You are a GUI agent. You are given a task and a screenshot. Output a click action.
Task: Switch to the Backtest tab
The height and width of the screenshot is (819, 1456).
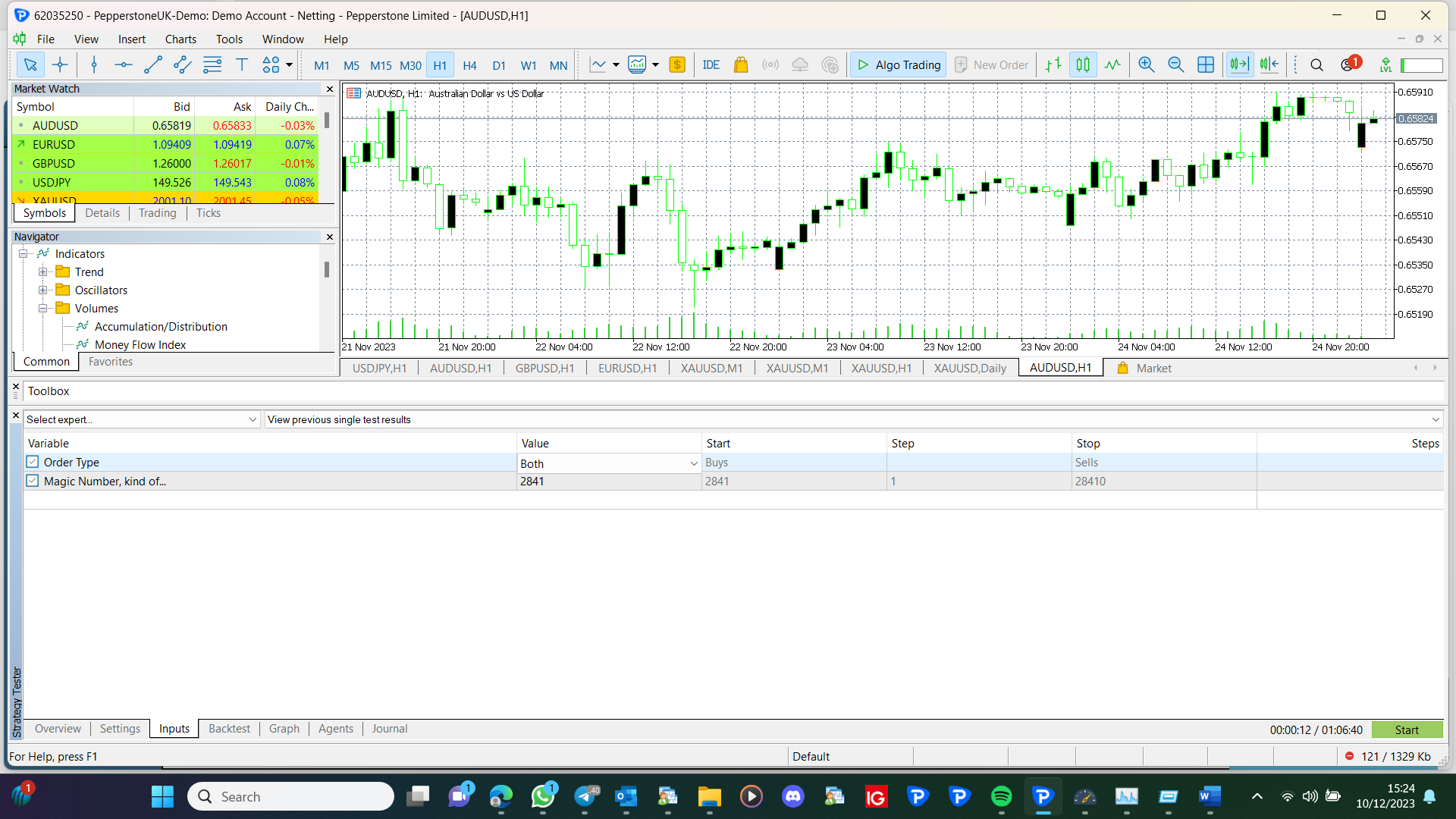[x=229, y=729]
